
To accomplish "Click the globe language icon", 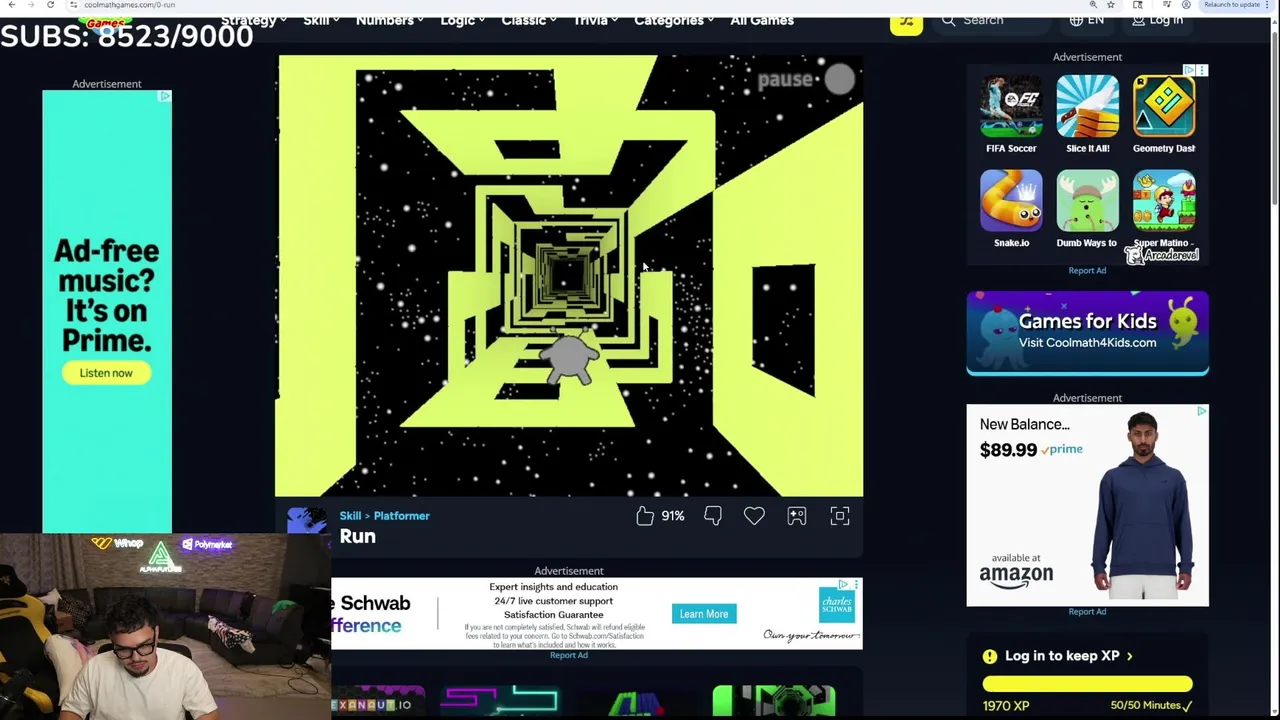I will coord(1076,20).
